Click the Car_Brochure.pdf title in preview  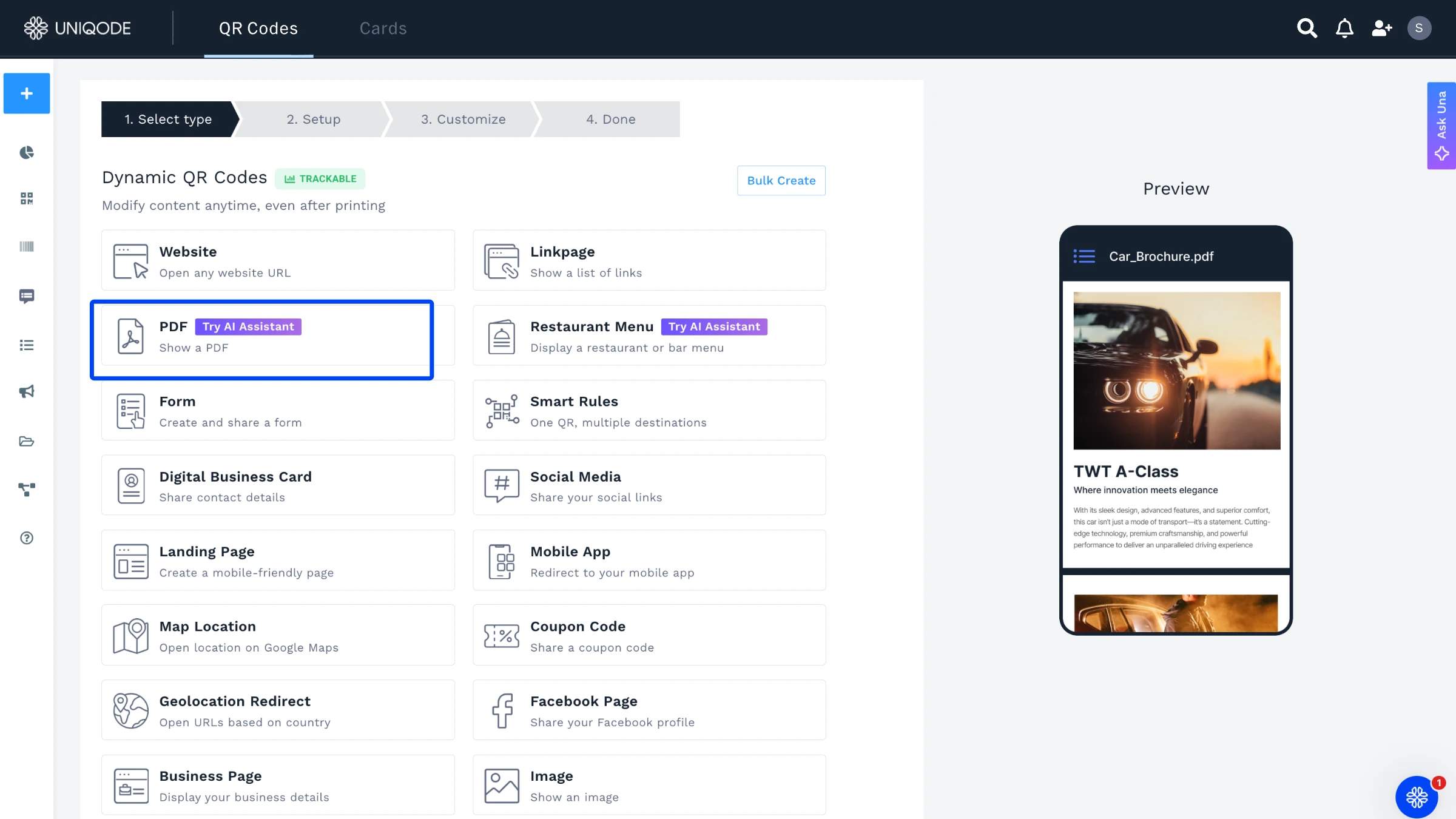tap(1161, 256)
